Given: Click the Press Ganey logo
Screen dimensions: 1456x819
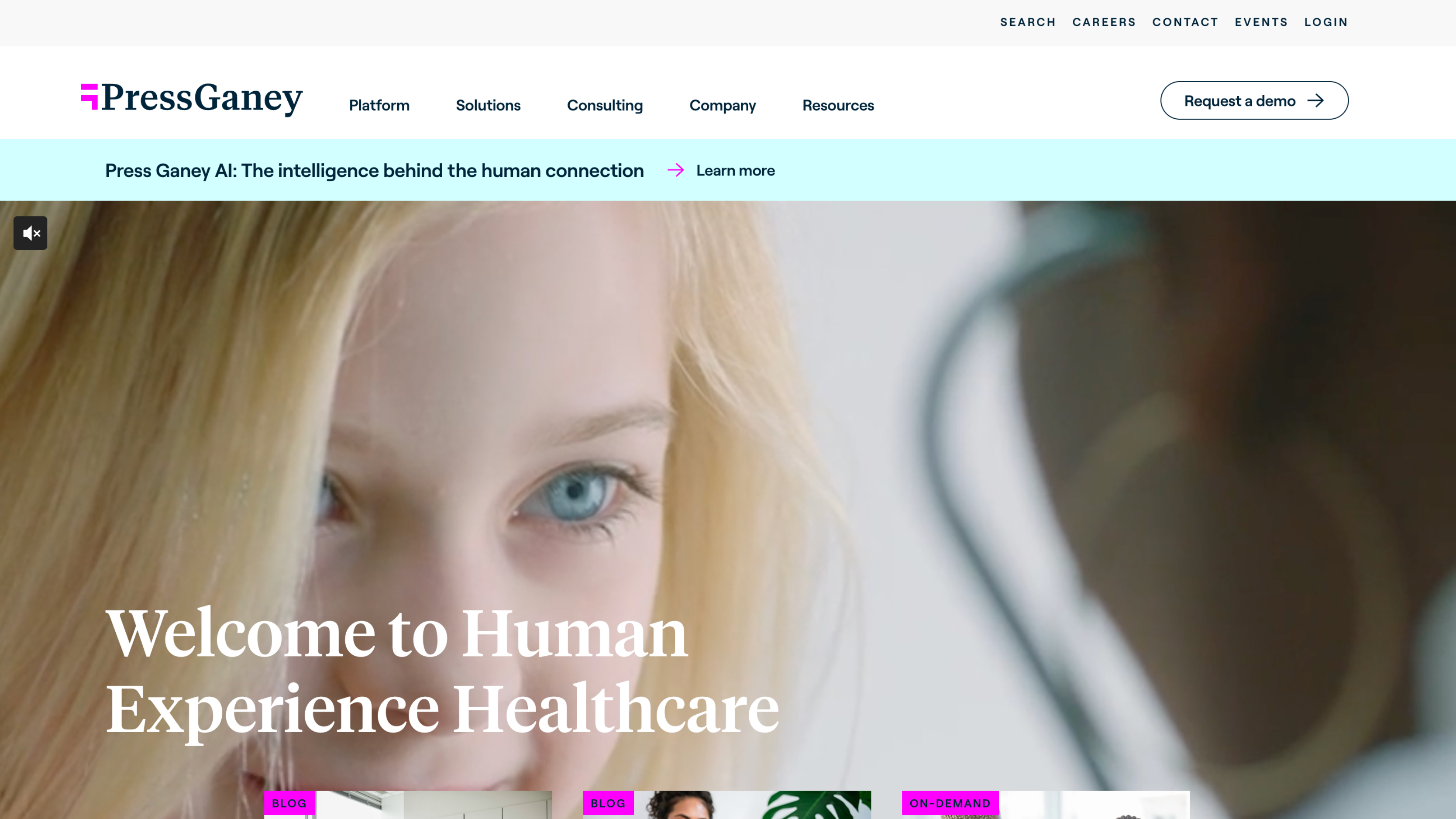Looking at the screenshot, I should (x=192, y=99).
